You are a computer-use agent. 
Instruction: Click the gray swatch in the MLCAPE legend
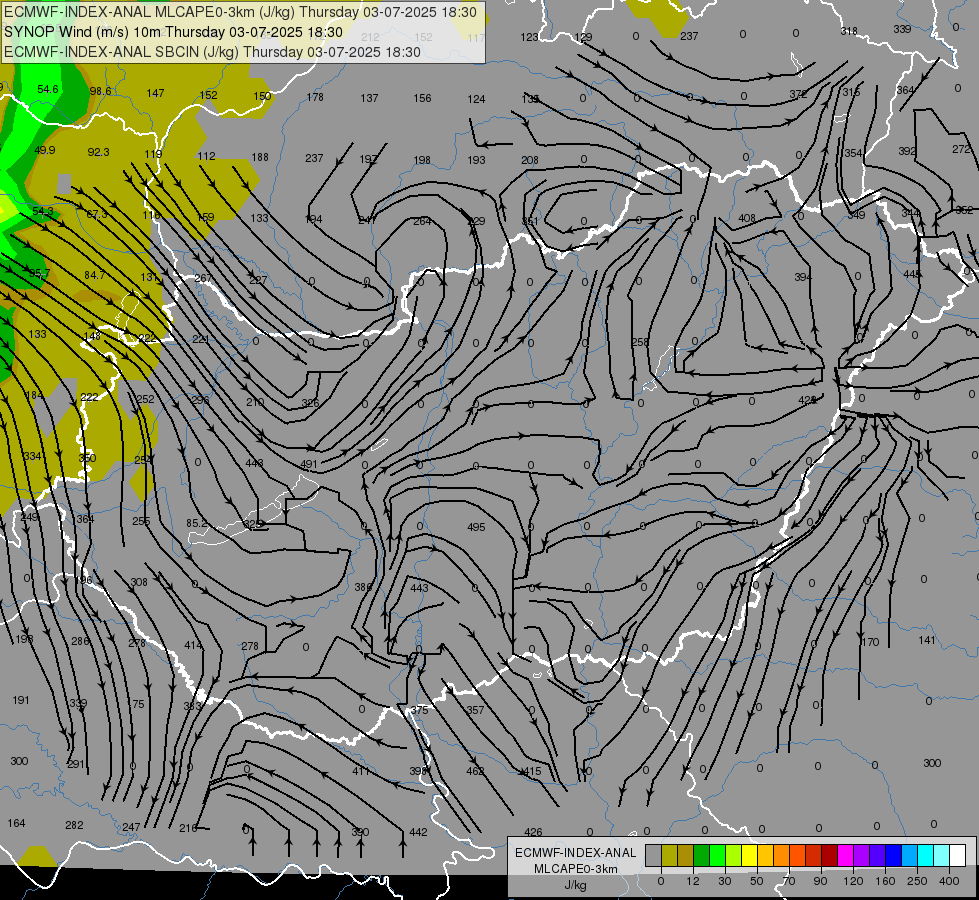[x=653, y=855]
